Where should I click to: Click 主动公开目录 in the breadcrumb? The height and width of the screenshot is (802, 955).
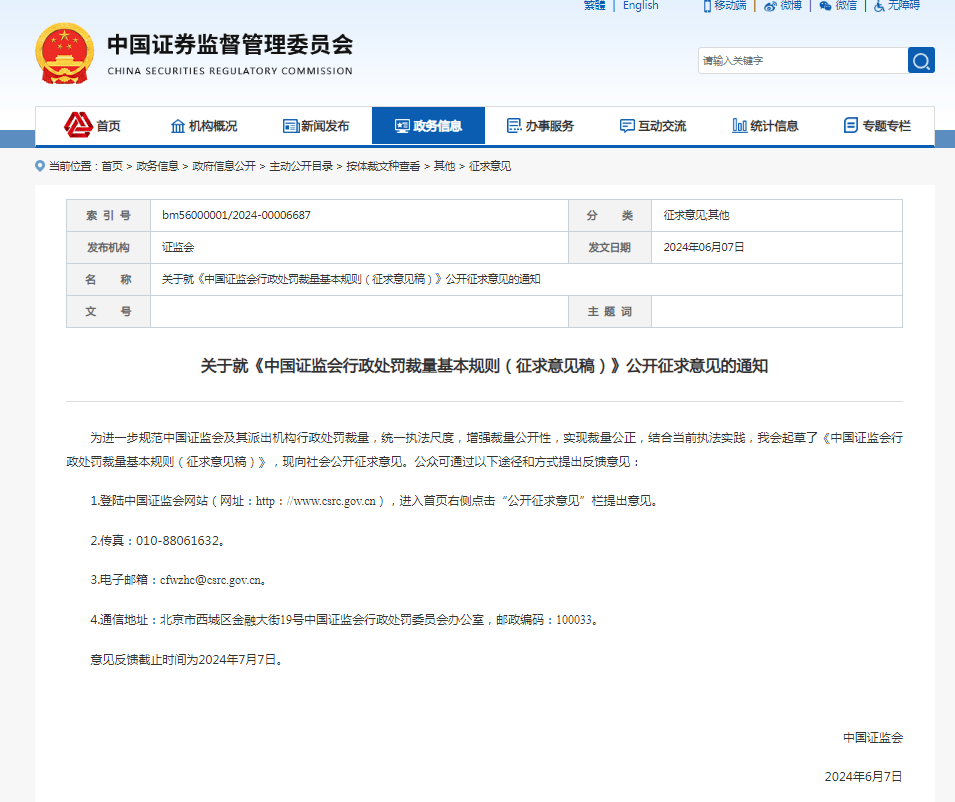pos(301,166)
